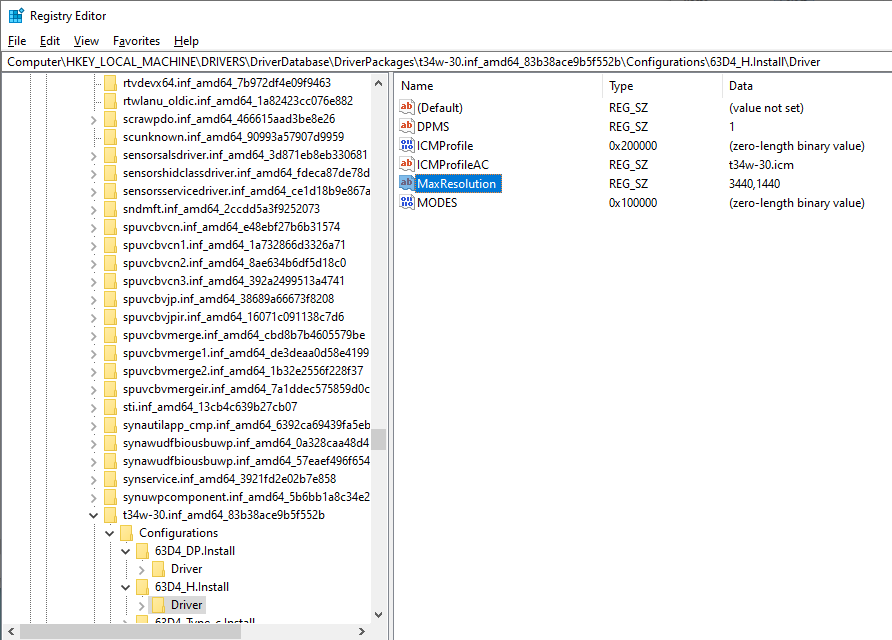Click the MaxResolution value icon
The height and width of the screenshot is (640, 892).
point(407,184)
